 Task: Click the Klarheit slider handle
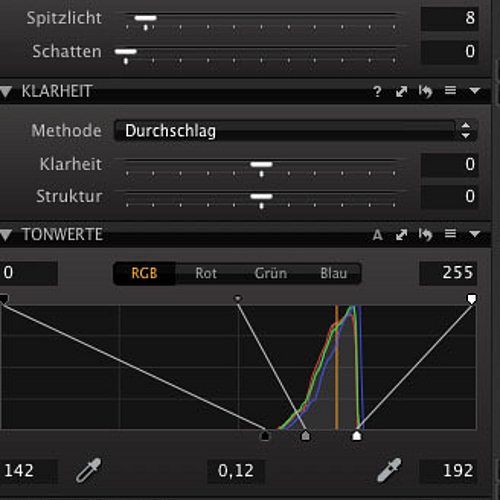click(x=261, y=165)
